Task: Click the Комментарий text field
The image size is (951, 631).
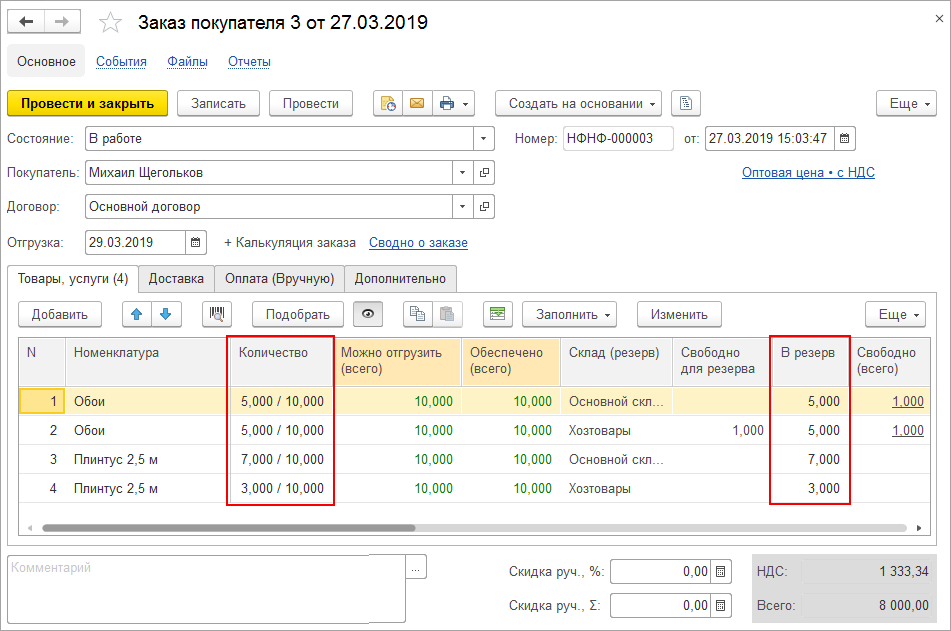Action: click(x=206, y=589)
